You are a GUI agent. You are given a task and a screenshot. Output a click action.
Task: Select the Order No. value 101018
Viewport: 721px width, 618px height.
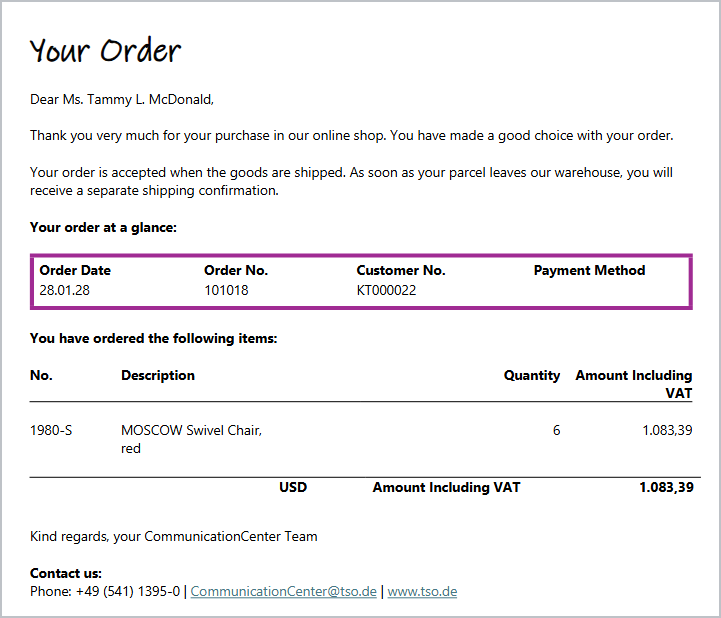point(226,290)
